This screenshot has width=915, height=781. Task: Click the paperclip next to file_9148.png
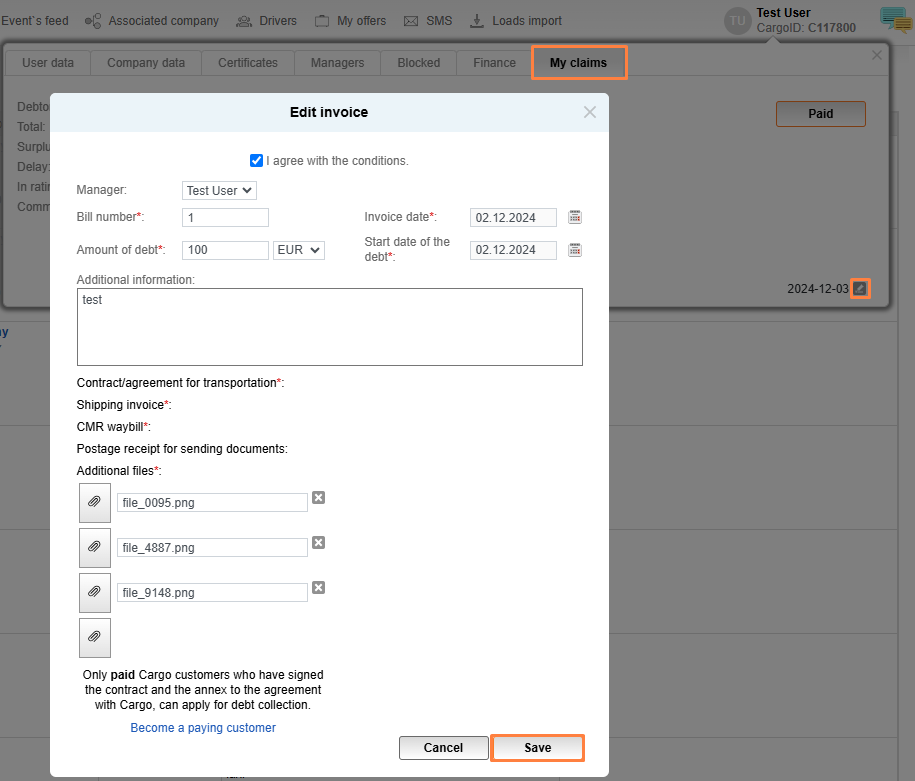tap(95, 592)
